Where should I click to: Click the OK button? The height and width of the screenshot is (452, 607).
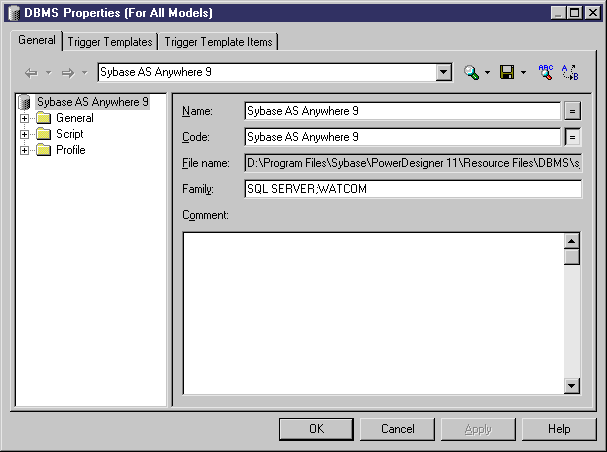[316, 429]
